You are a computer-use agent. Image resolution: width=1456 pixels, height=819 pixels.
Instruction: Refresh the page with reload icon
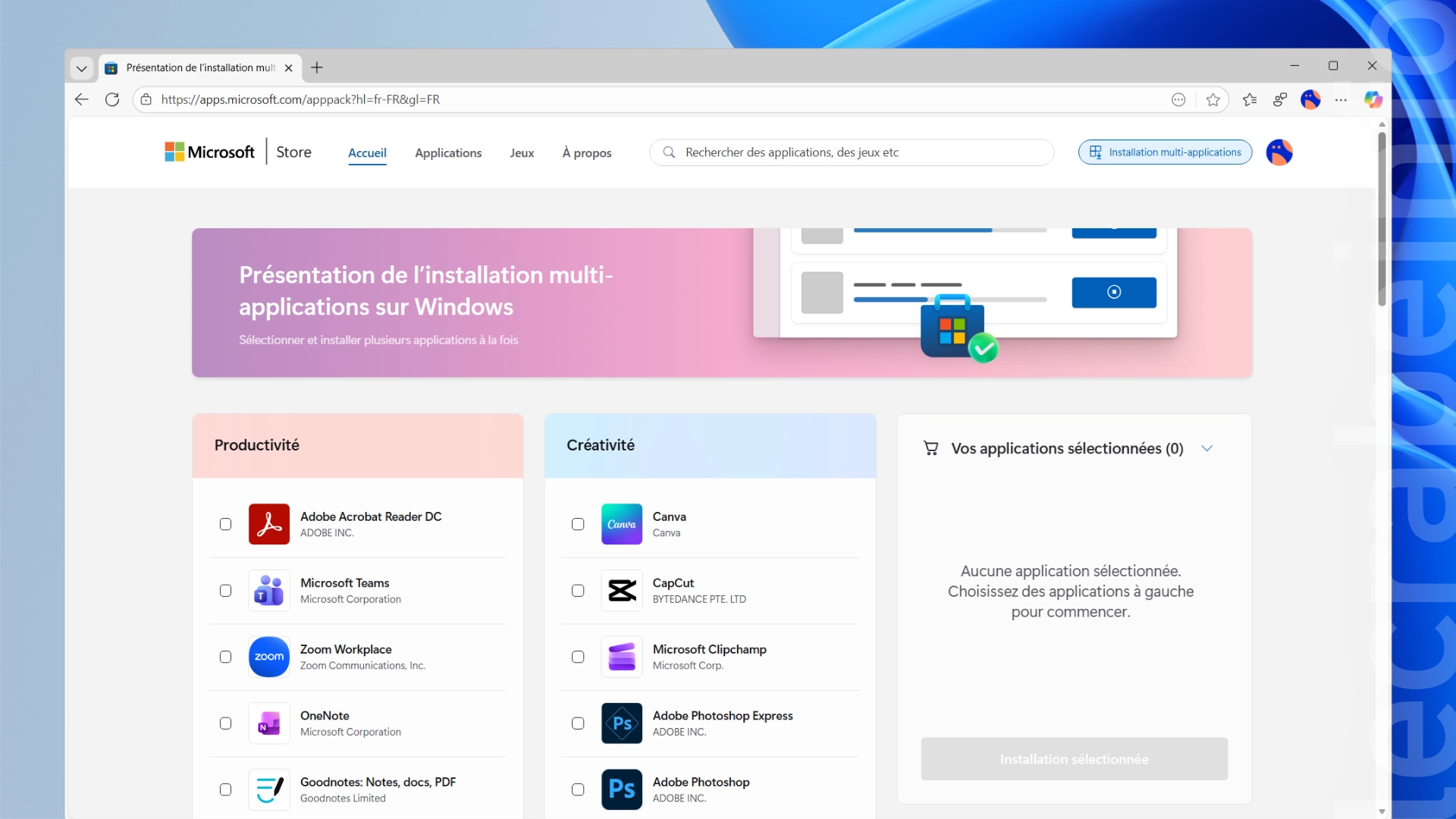pos(112,99)
